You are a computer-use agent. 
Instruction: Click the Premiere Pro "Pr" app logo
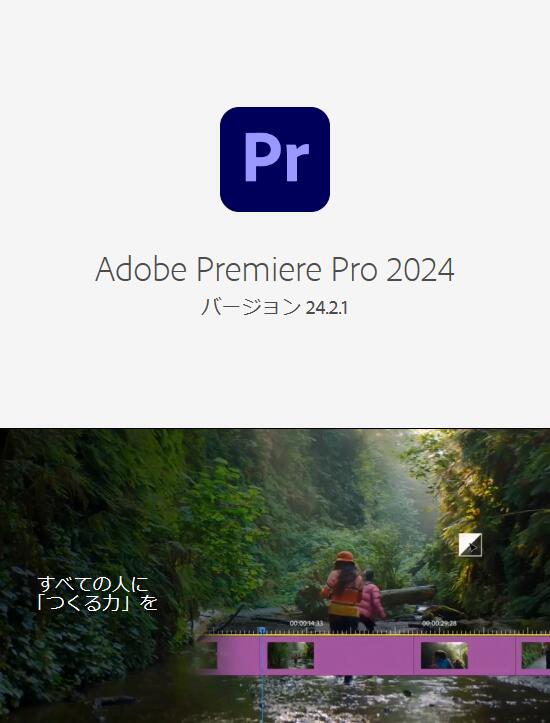[275, 160]
